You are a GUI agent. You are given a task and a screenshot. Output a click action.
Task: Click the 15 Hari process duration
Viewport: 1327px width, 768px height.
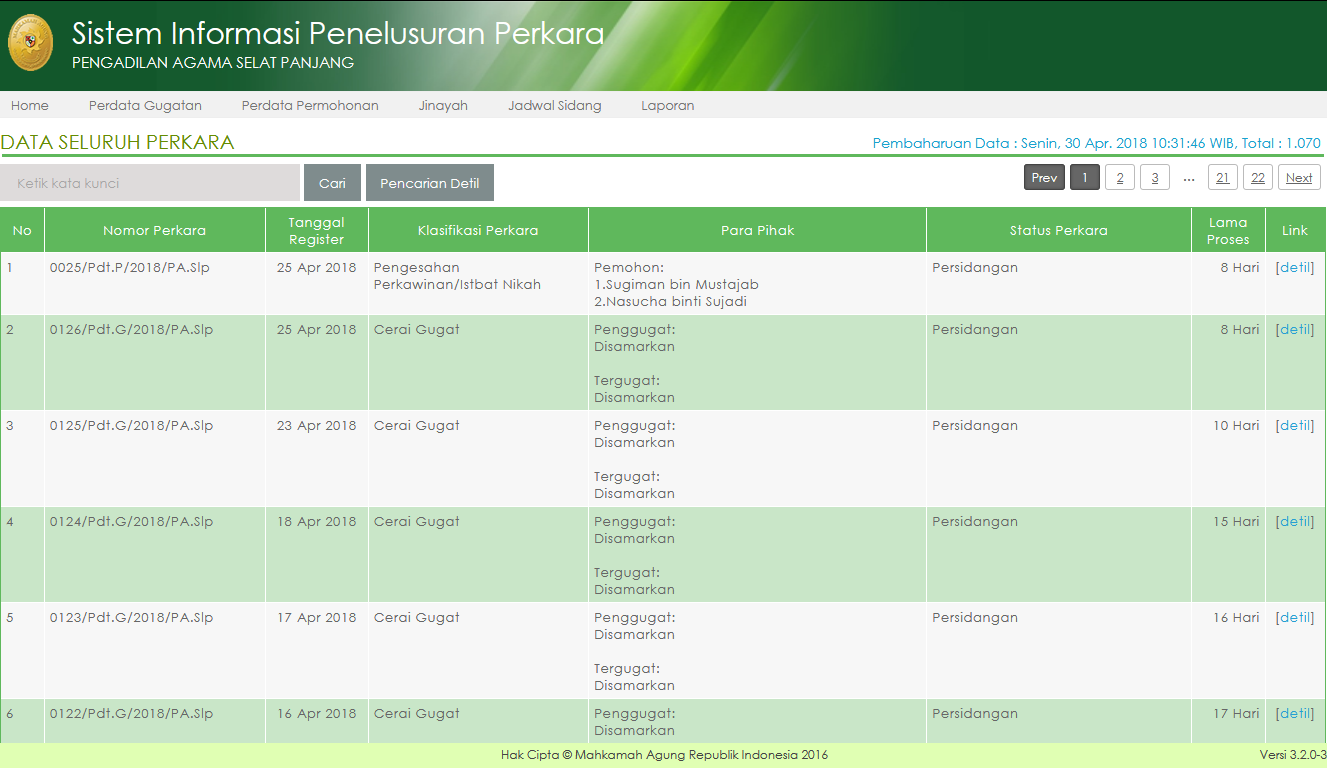click(x=1236, y=522)
